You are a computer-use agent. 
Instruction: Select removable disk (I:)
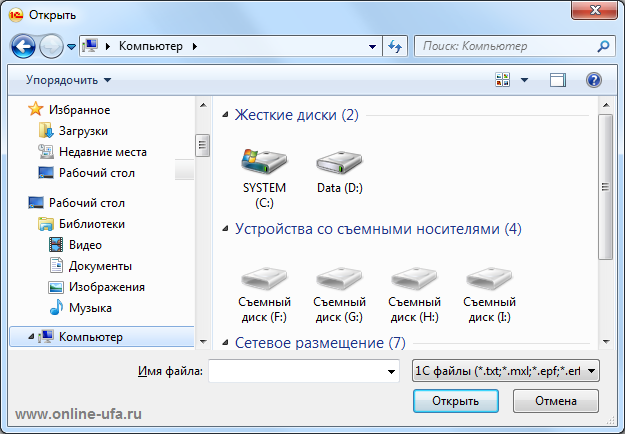(x=489, y=295)
